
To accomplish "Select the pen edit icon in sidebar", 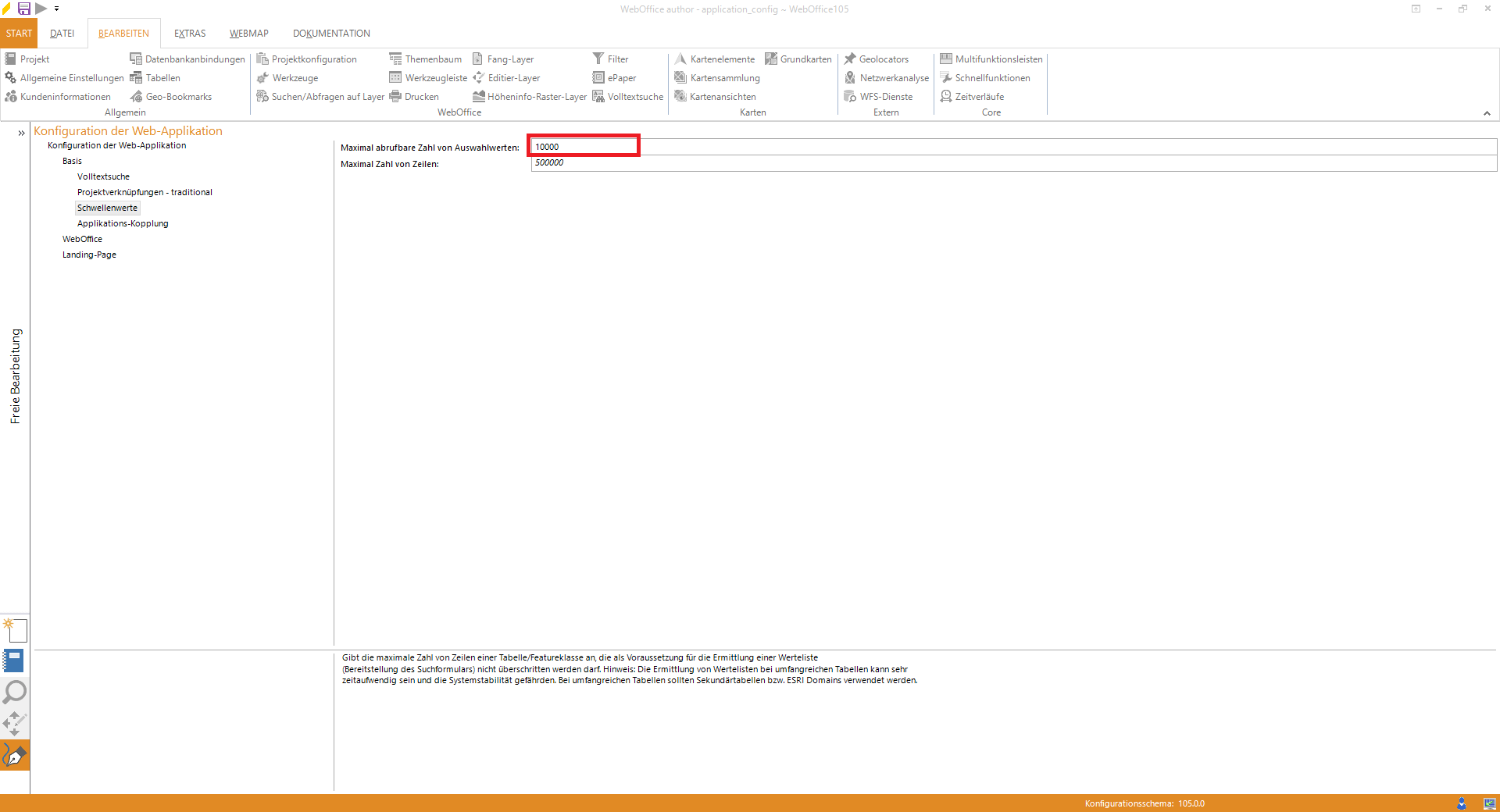I will (x=15, y=755).
